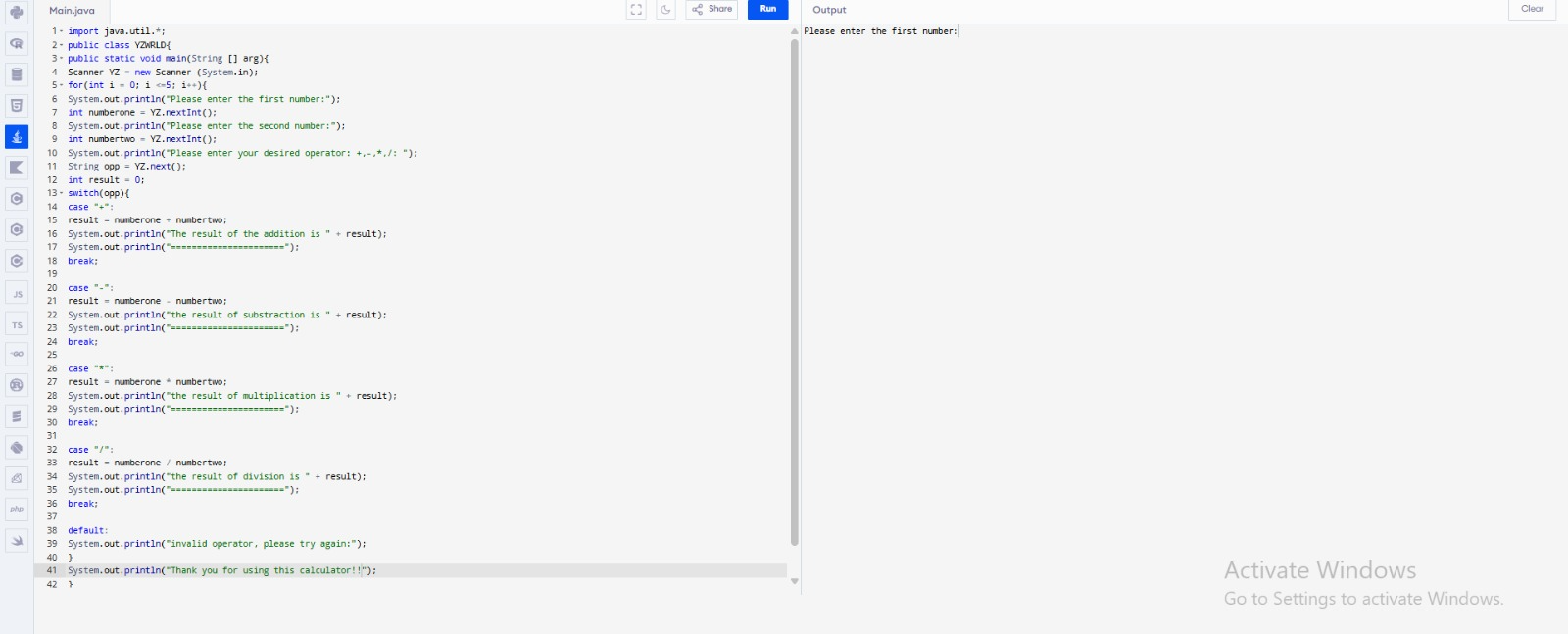Open the Swift bird compiler icon

17,541
